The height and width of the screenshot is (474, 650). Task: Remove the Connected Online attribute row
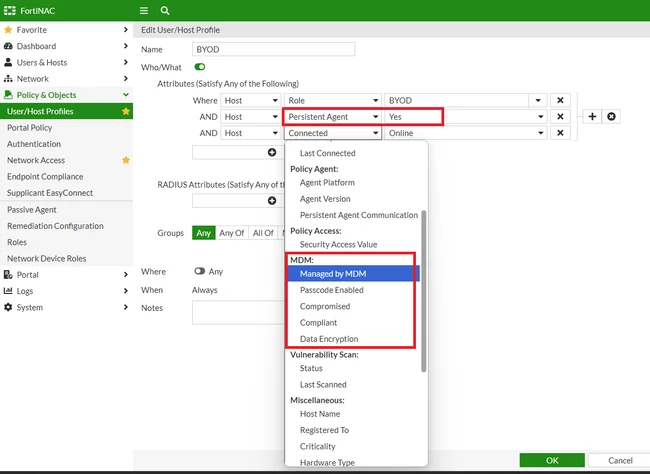560,133
